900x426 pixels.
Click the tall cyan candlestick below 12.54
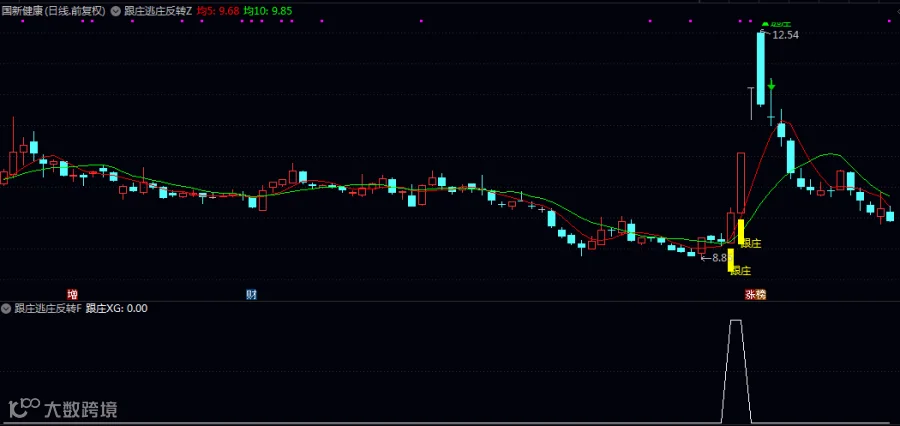[761, 69]
